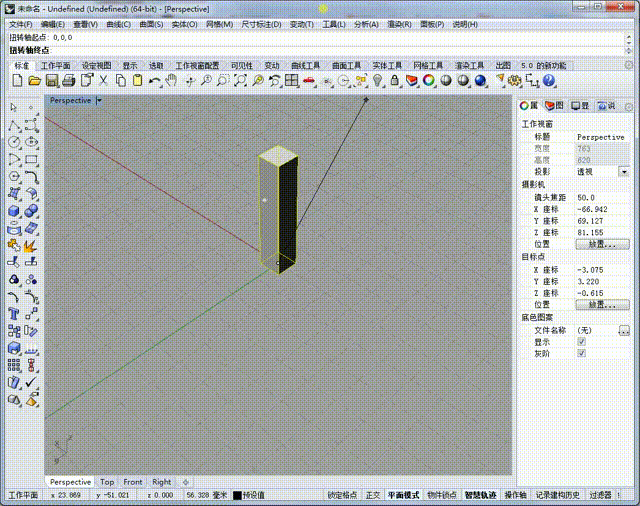Open the 图 layers panel tab
This screenshot has height=506, width=640.
click(x=555, y=106)
